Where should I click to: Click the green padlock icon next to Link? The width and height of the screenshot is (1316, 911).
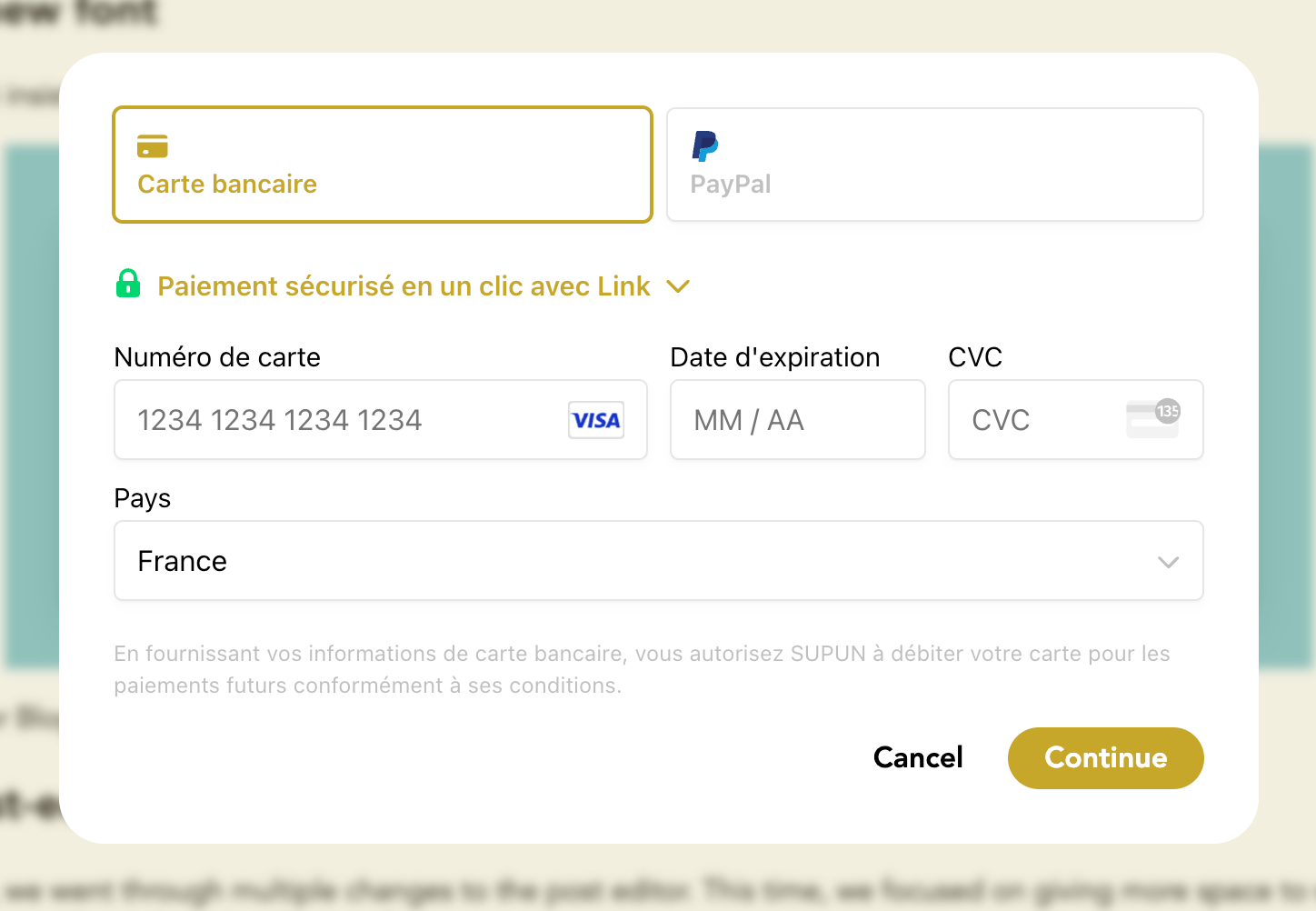click(x=128, y=284)
